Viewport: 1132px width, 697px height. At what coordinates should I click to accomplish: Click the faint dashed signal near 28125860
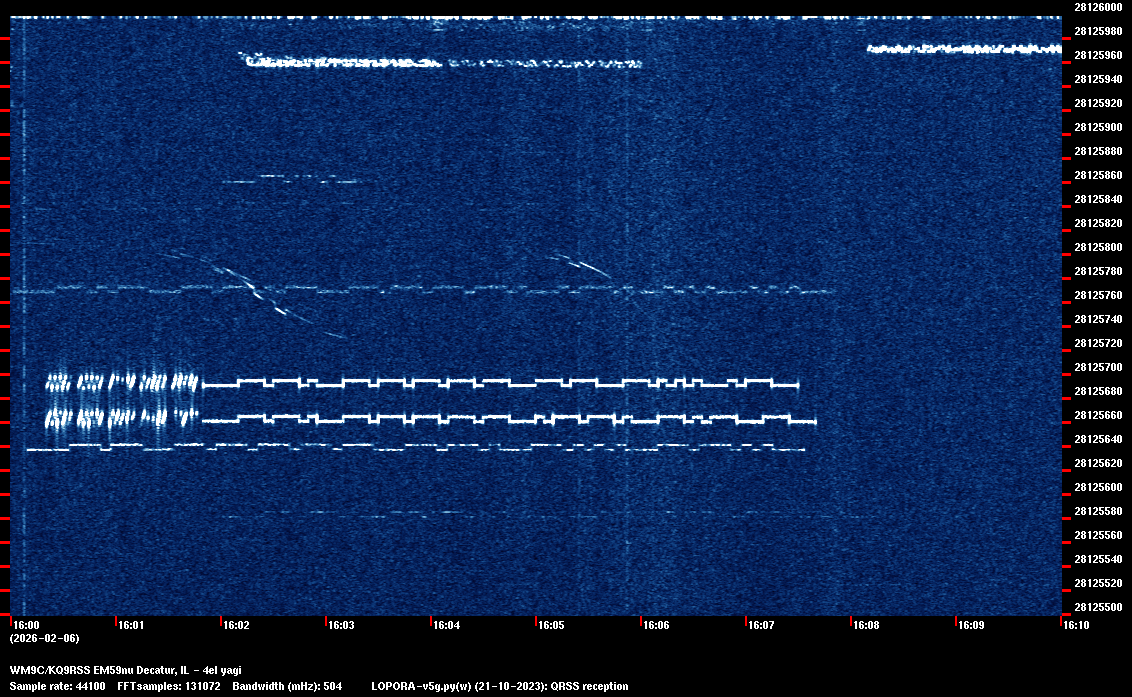290,179
